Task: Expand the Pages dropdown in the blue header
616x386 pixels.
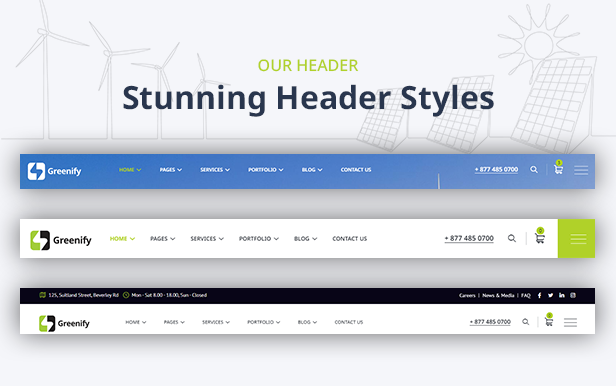Action: point(170,170)
